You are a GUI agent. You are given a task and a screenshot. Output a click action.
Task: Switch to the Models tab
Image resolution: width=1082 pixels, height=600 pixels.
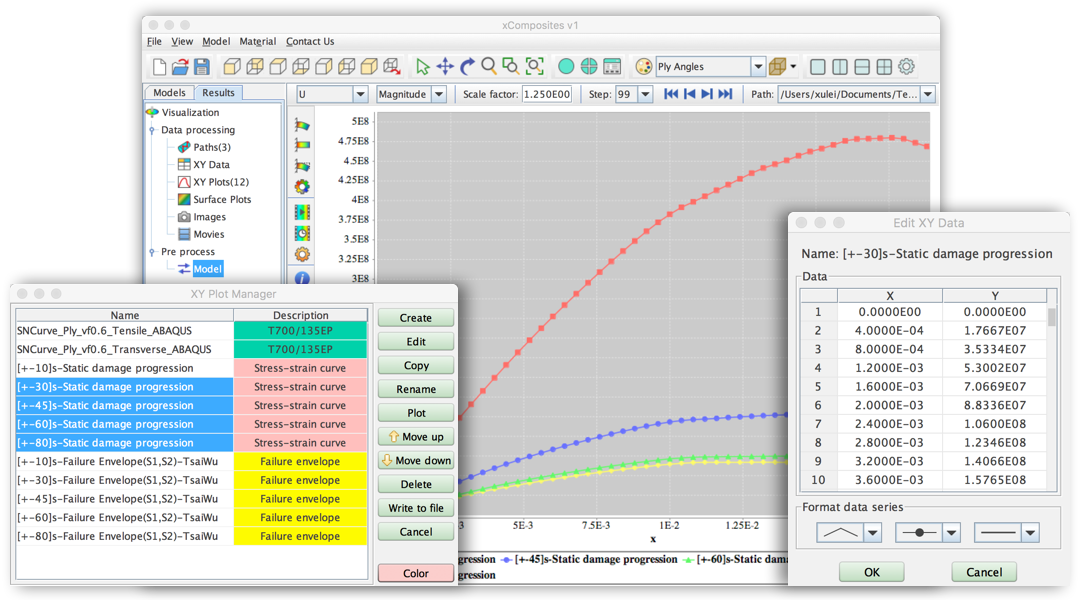[169, 93]
